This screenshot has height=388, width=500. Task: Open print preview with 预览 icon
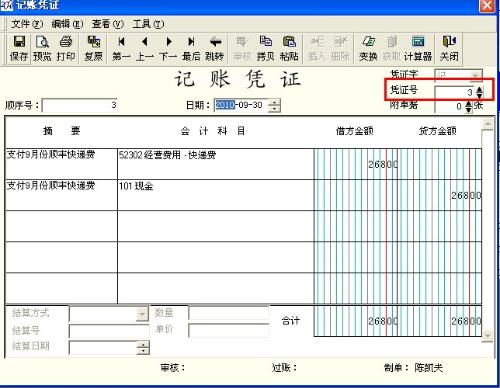coord(42,49)
